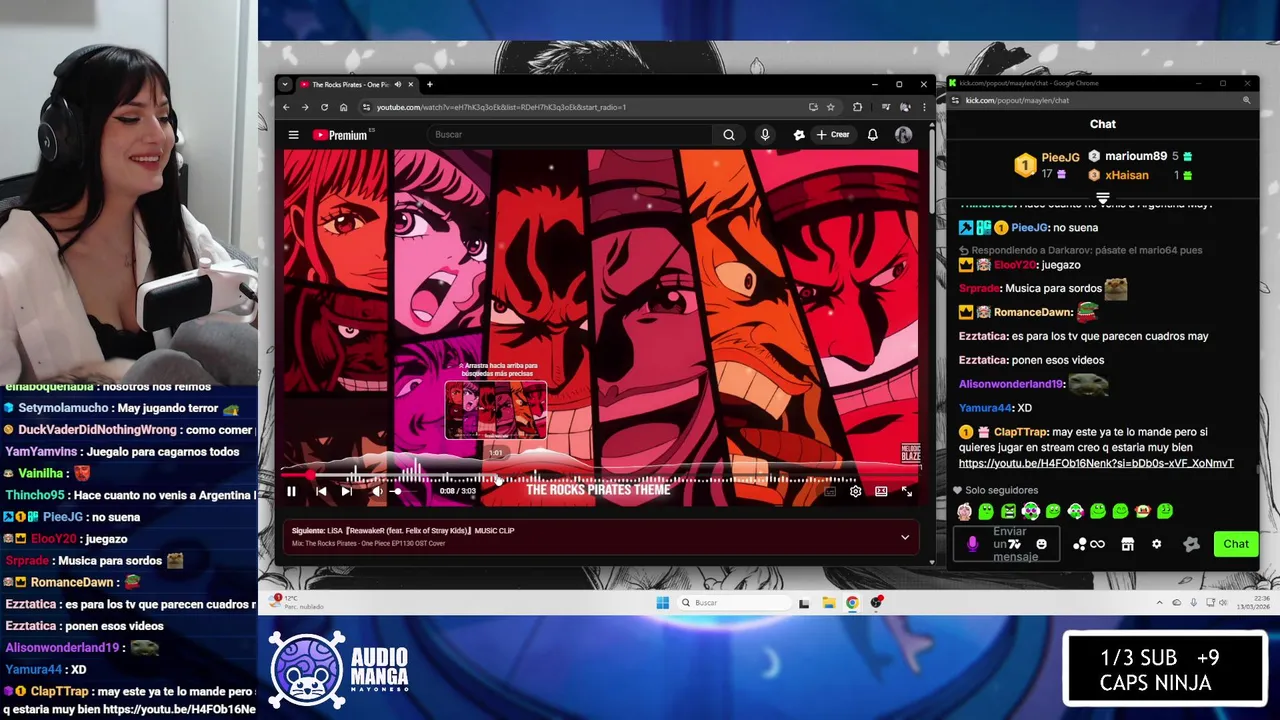The width and height of the screenshot is (1280, 720).
Task: Go back in Chrome
Action: tap(286, 107)
